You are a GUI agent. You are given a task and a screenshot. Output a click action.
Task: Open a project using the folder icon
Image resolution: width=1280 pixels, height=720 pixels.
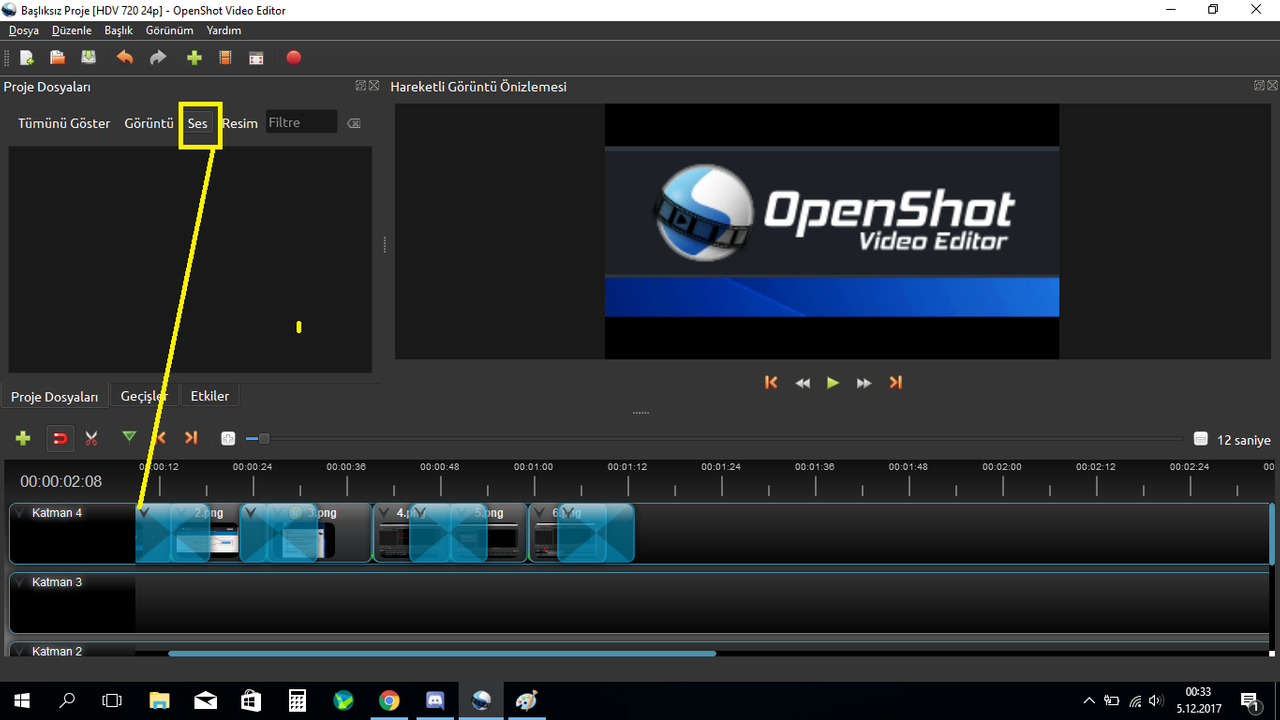pos(58,58)
